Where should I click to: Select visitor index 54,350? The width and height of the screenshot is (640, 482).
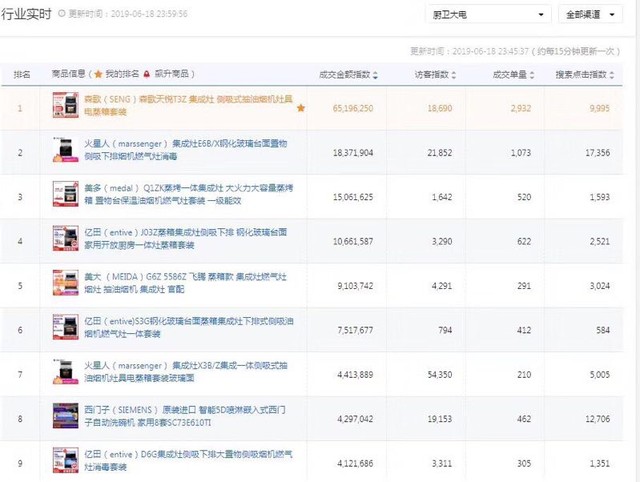click(440, 375)
